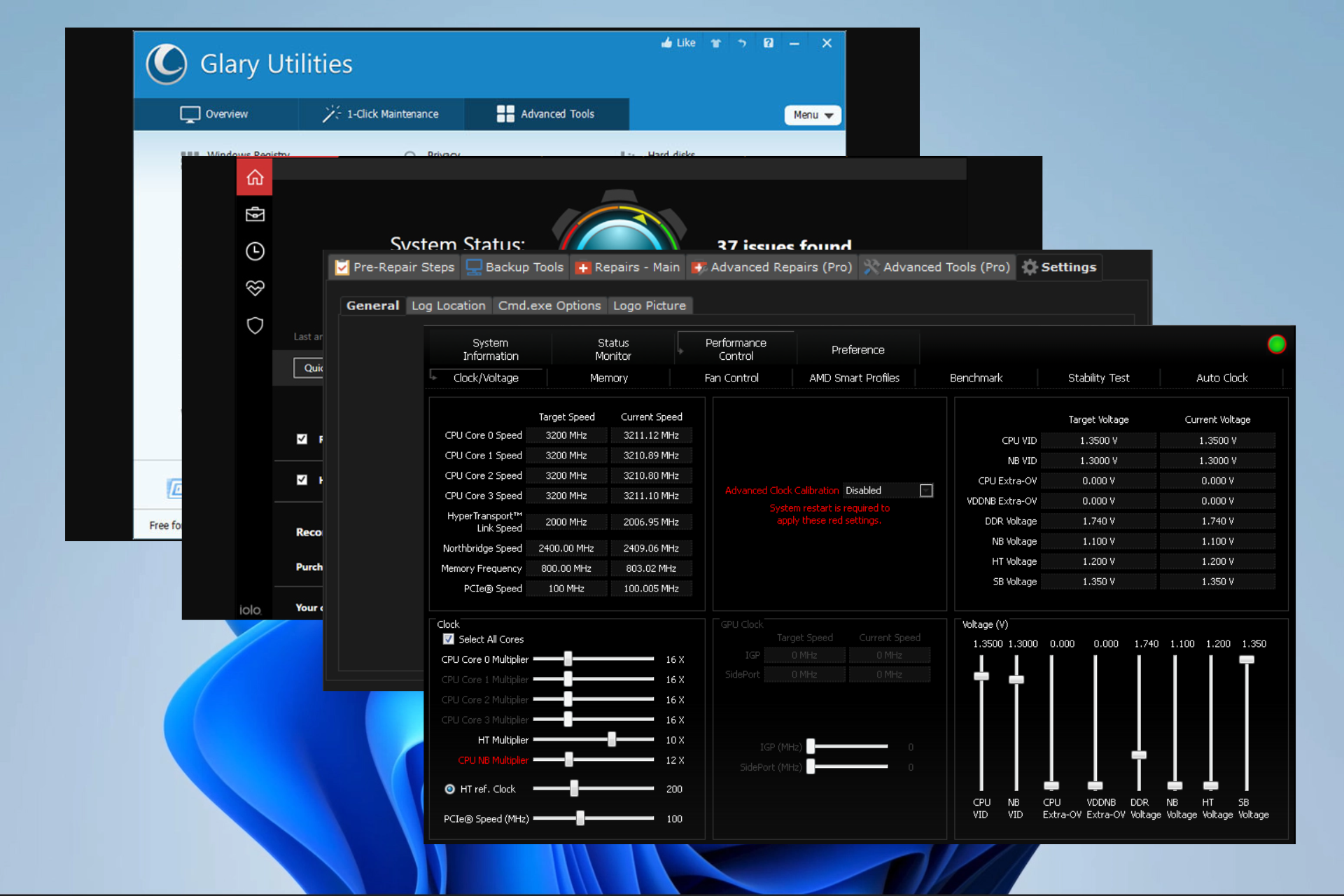
Task: Select the Stability Test tab
Action: (x=1098, y=378)
